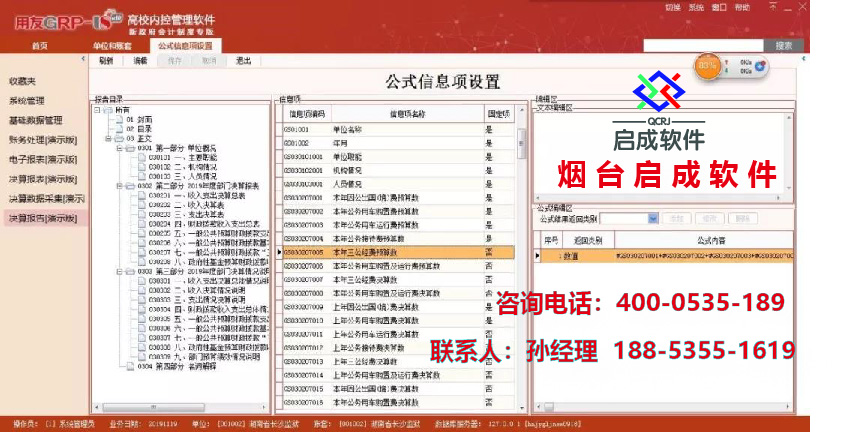
Task: Open the 窗口 menu
Action: point(719,8)
